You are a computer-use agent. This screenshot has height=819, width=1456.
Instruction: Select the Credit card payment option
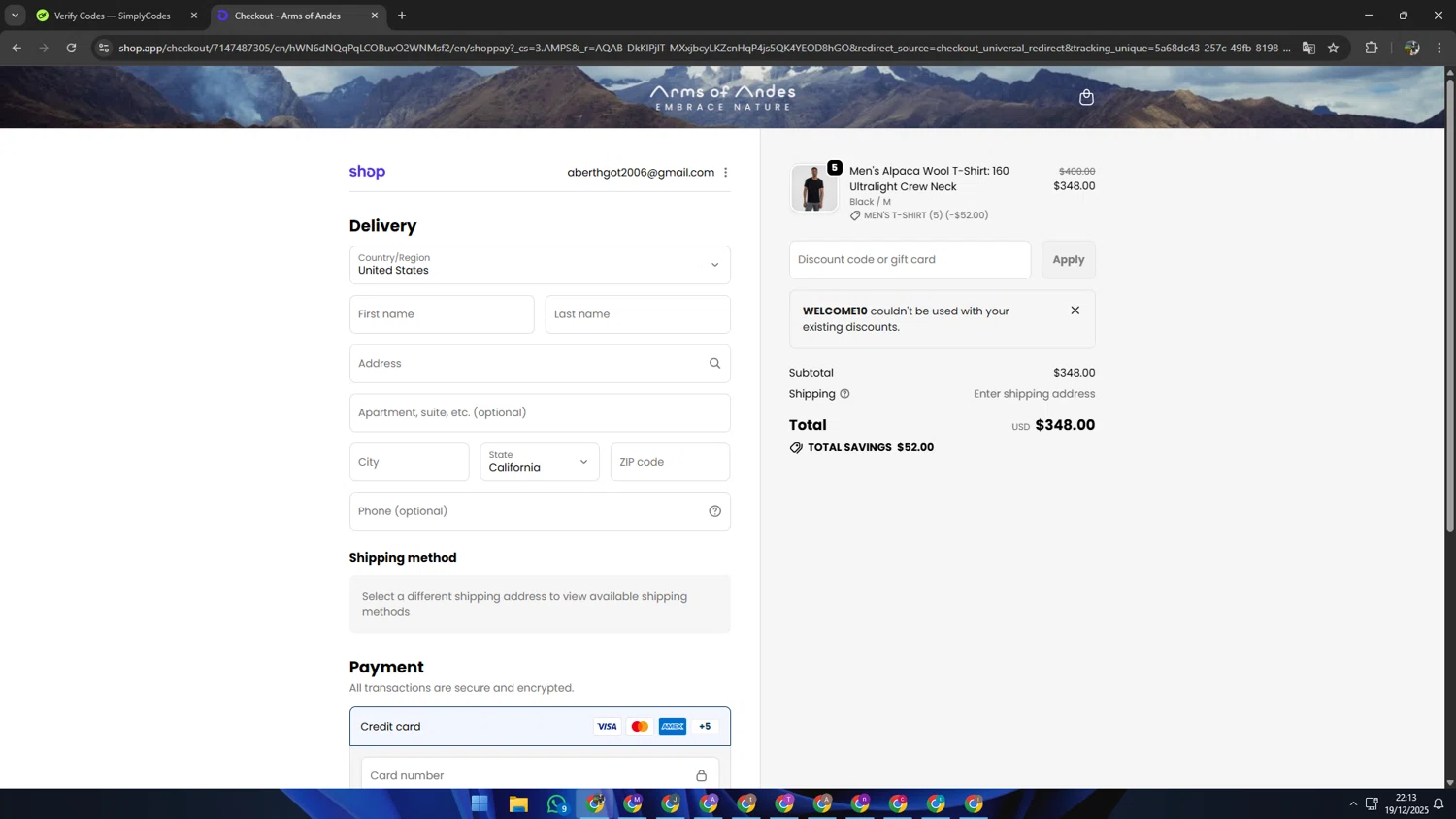(x=540, y=727)
